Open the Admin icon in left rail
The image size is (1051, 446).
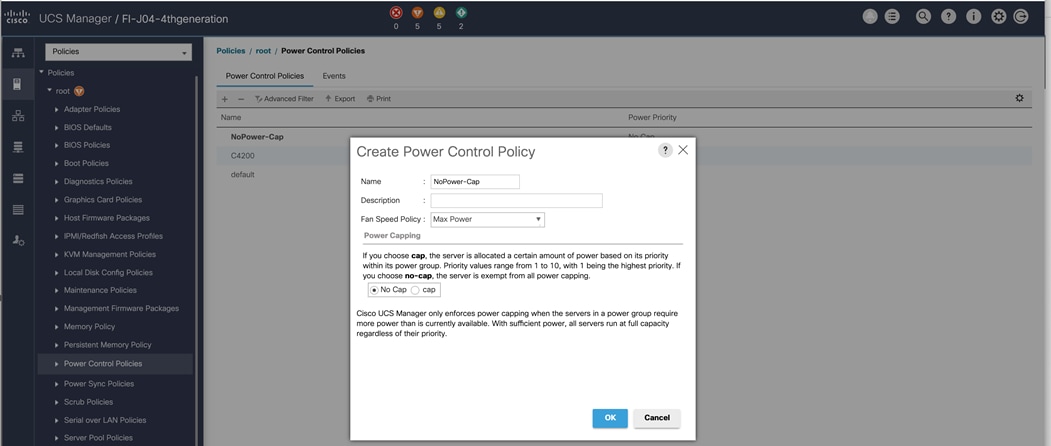pos(18,241)
